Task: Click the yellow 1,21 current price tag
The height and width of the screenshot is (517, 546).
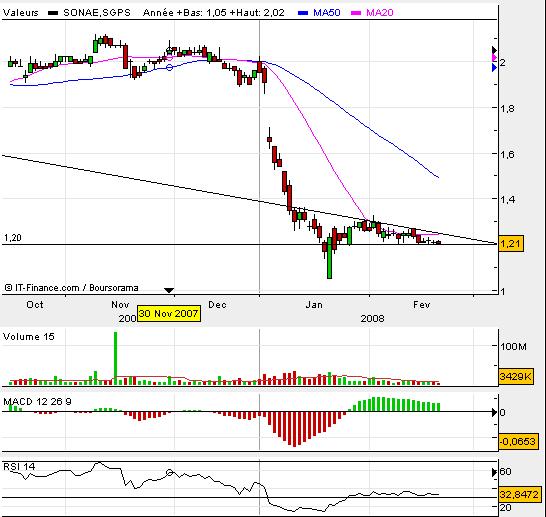Action: (x=511, y=243)
